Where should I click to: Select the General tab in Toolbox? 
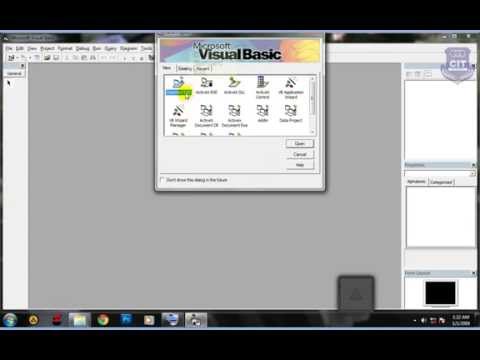point(14,74)
